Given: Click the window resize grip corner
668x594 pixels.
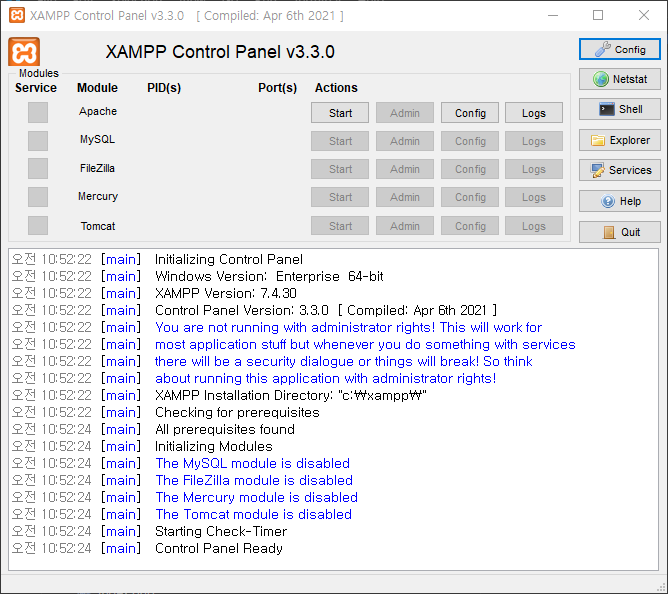Looking at the screenshot, I should 661,587.
